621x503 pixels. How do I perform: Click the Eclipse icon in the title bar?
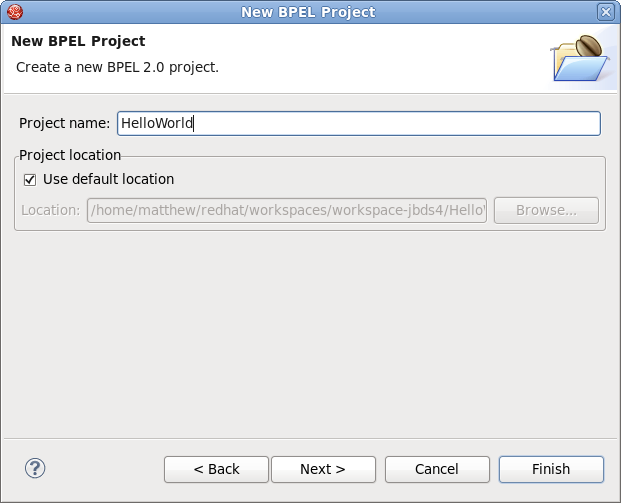coord(14,12)
